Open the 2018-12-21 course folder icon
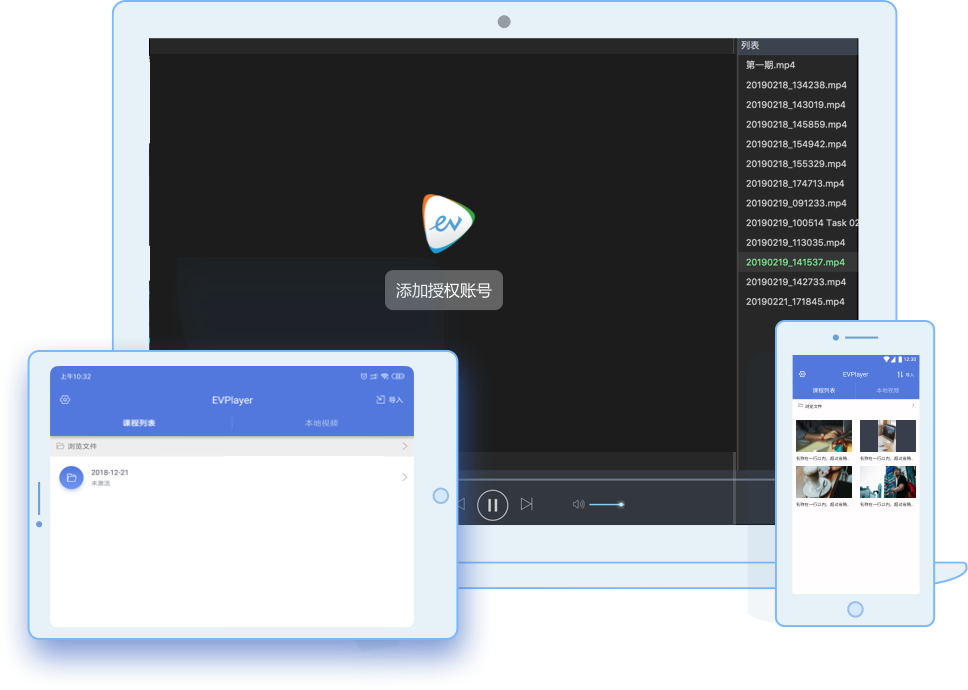 71,478
